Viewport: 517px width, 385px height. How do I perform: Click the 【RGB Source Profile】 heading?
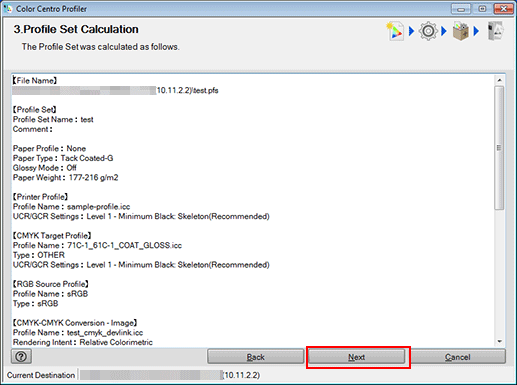tap(51, 284)
